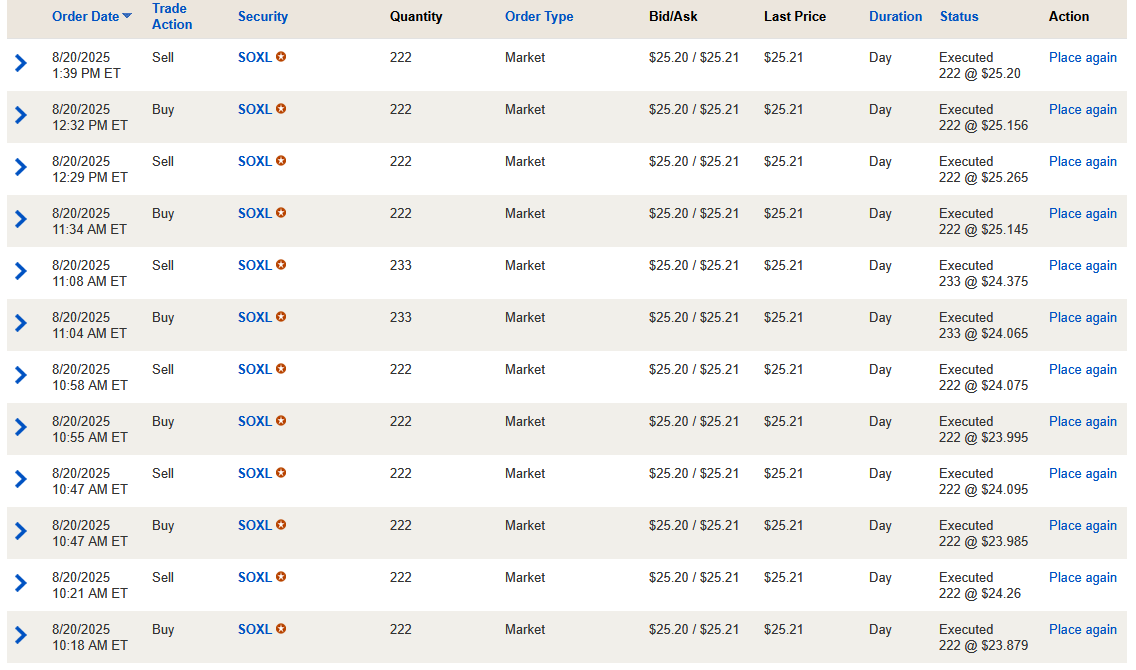Click the Order Date sort arrow icon
Viewport: 1136px width, 670px height.
pyautogui.click(x=127, y=16)
